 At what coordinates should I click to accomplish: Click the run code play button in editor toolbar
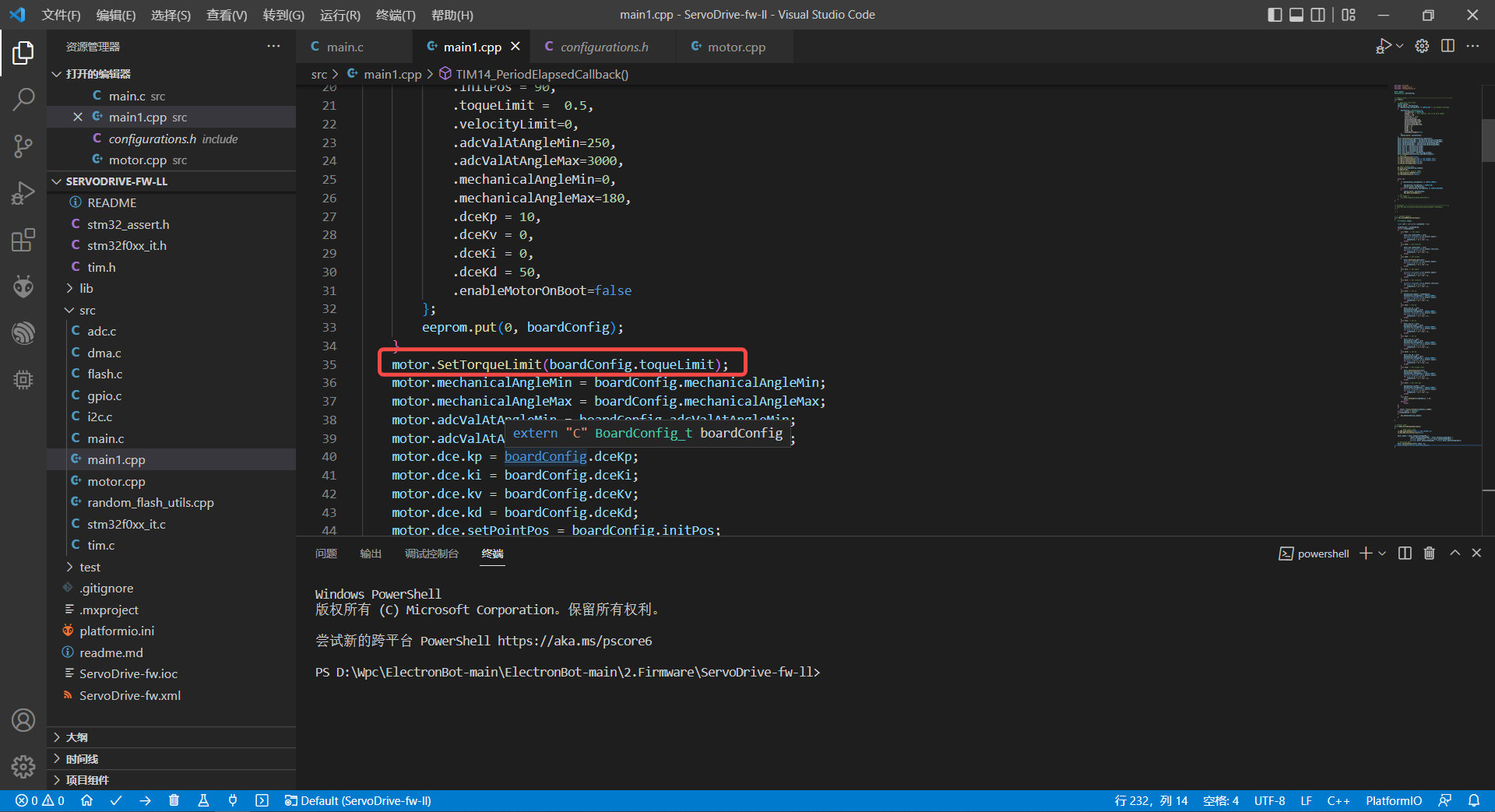(x=1383, y=46)
